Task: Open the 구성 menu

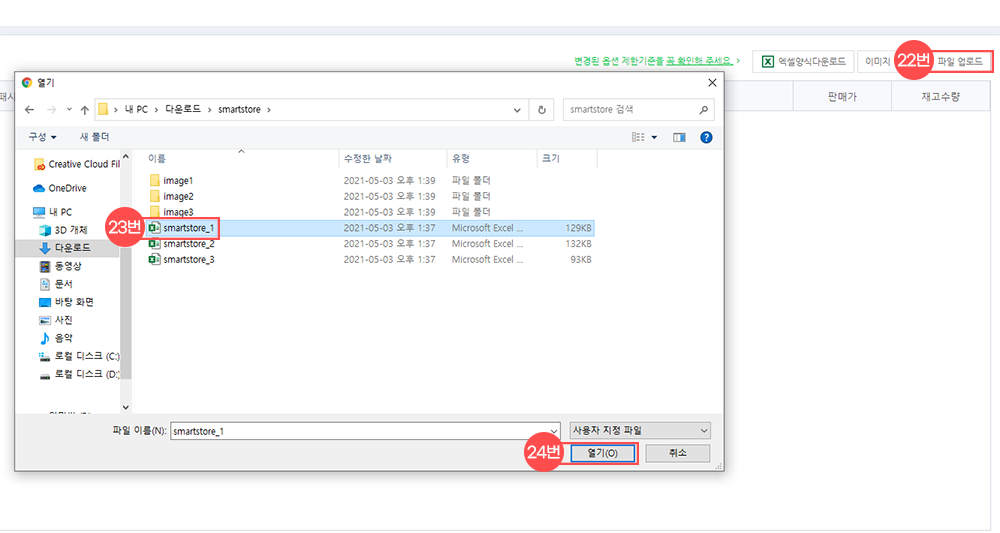Action: (x=42, y=137)
